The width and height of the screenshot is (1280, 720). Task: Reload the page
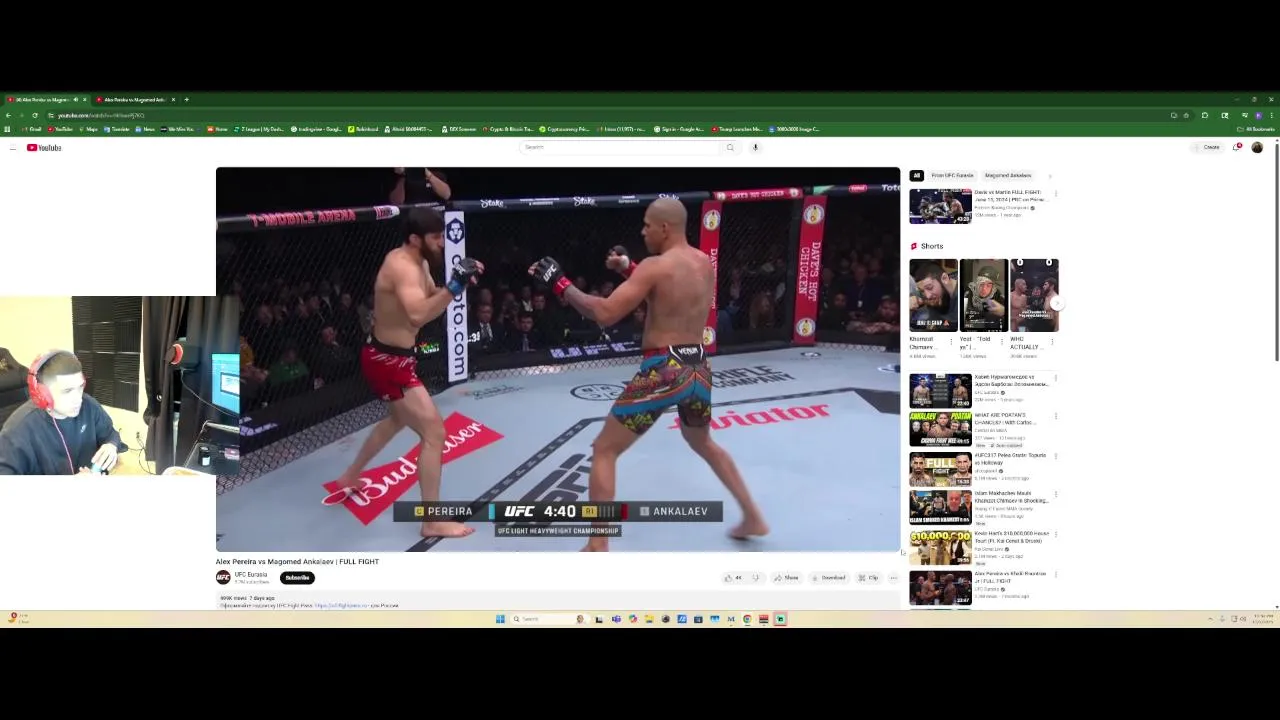point(35,115)
